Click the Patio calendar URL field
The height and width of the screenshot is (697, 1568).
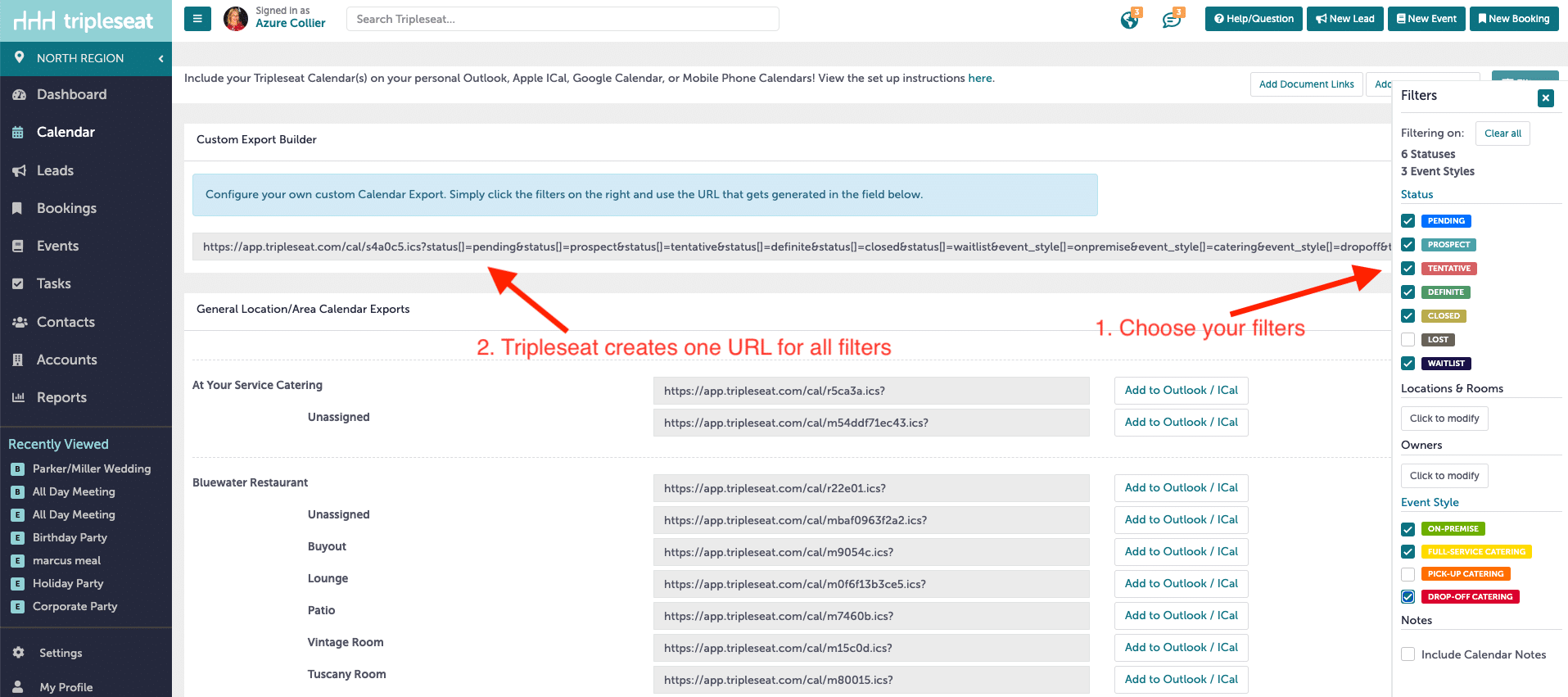point(871,616)
